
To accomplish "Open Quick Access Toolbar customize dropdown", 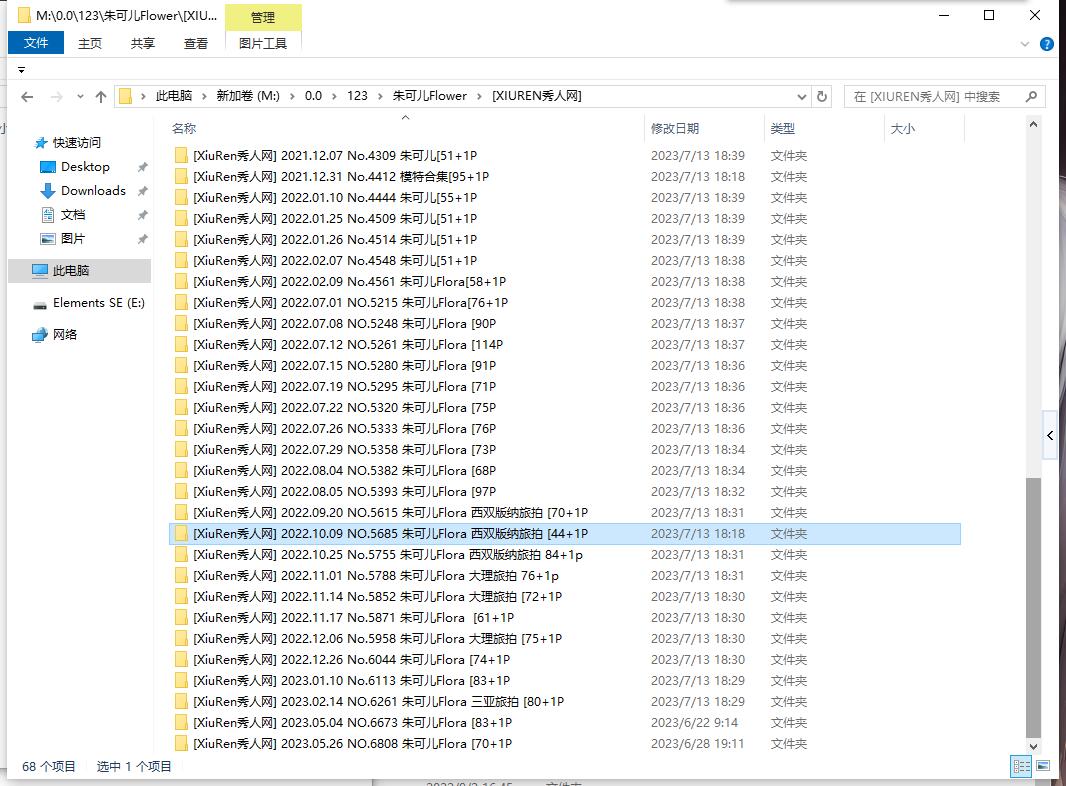I will [21, 70].
